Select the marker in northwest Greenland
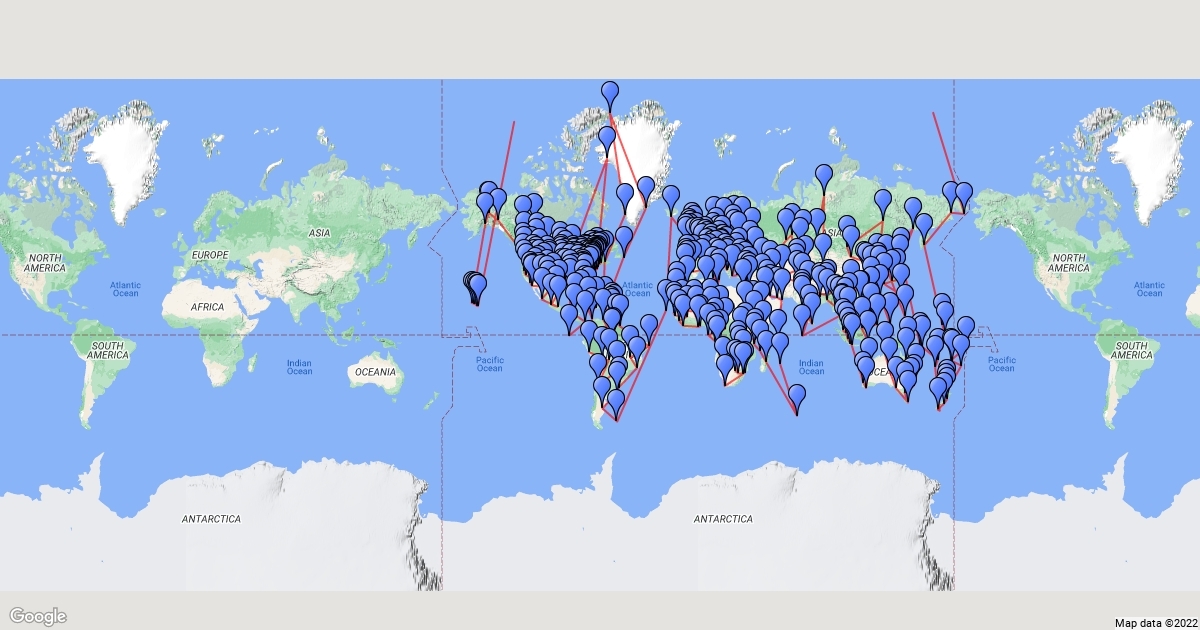Screen dimensions: 1200x630 607,137
